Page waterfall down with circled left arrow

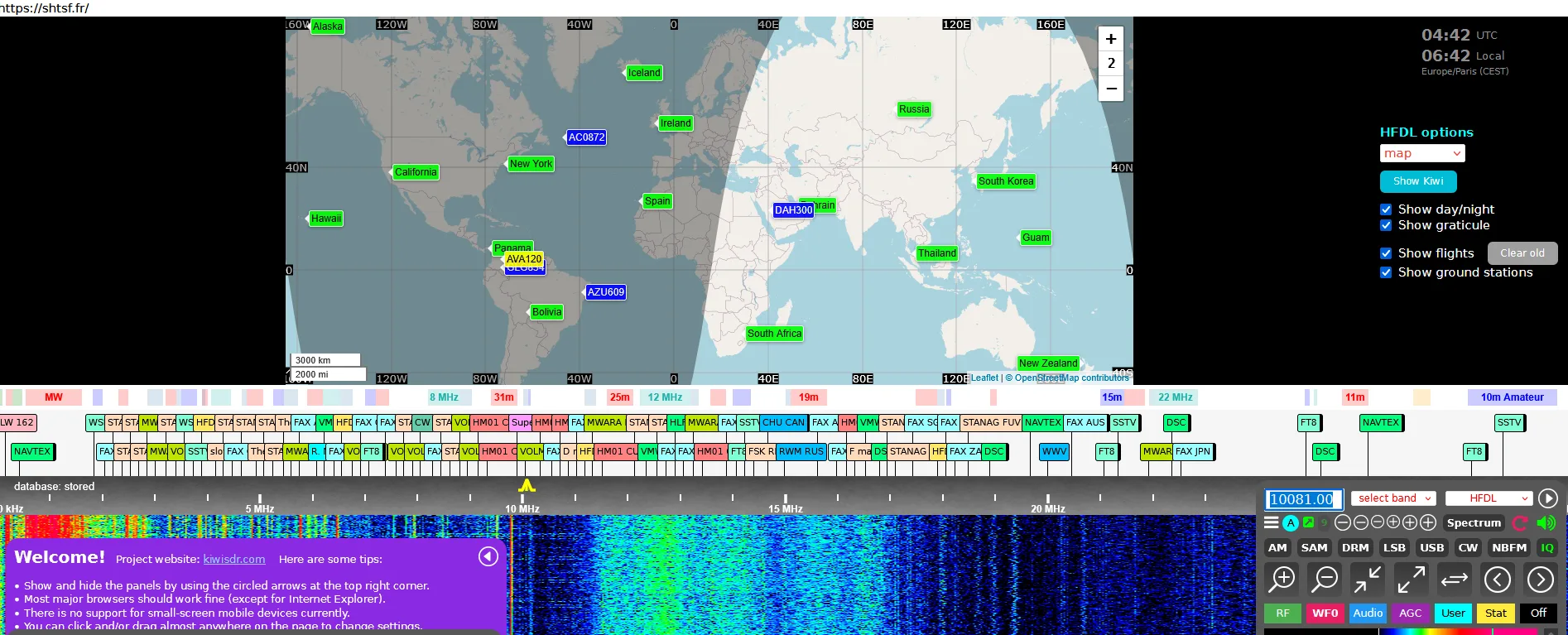1498,579
